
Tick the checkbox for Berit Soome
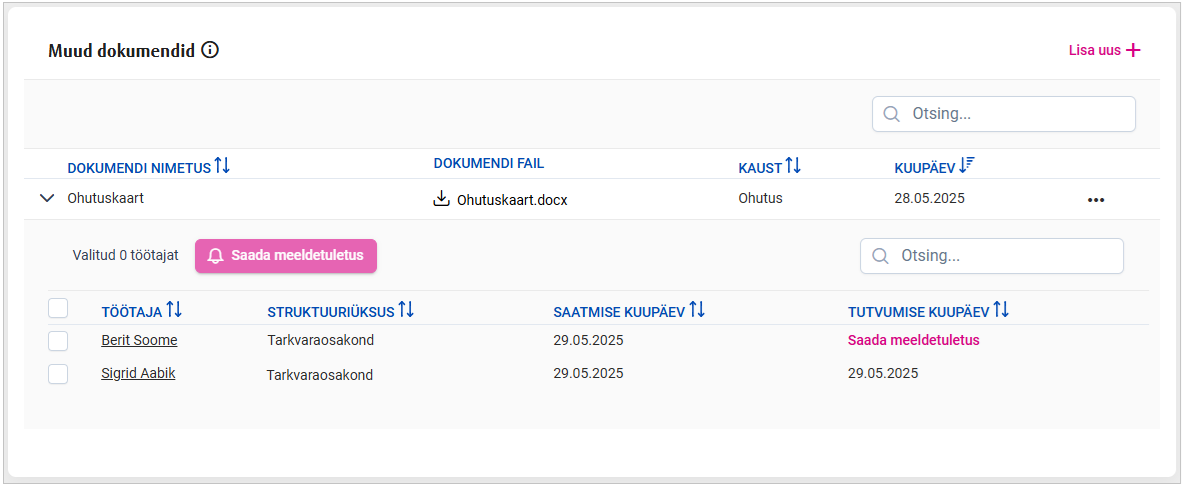[x=58, y=341]
